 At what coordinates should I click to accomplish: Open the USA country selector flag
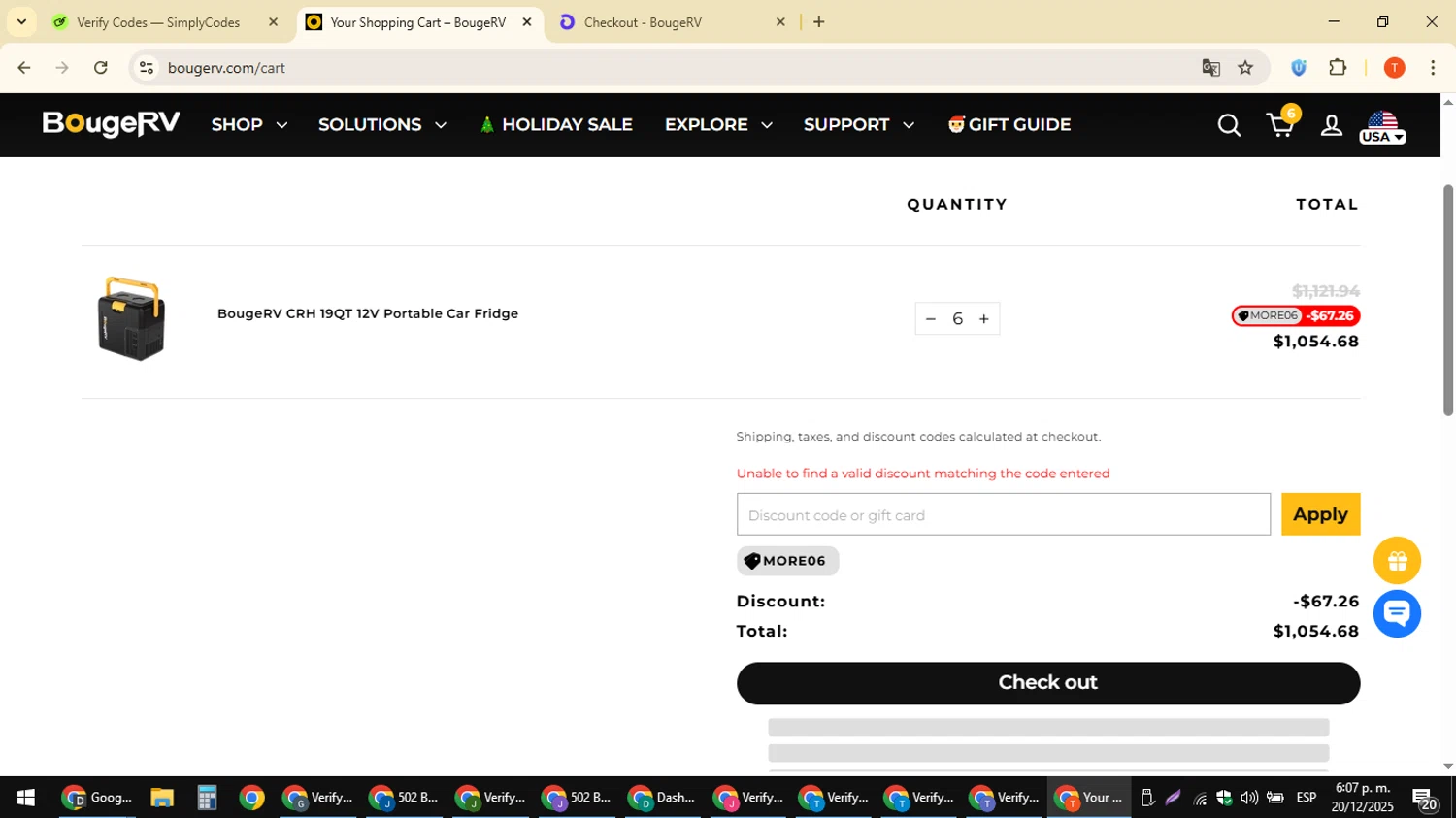pyautogui.click(x=1382, y=127)
